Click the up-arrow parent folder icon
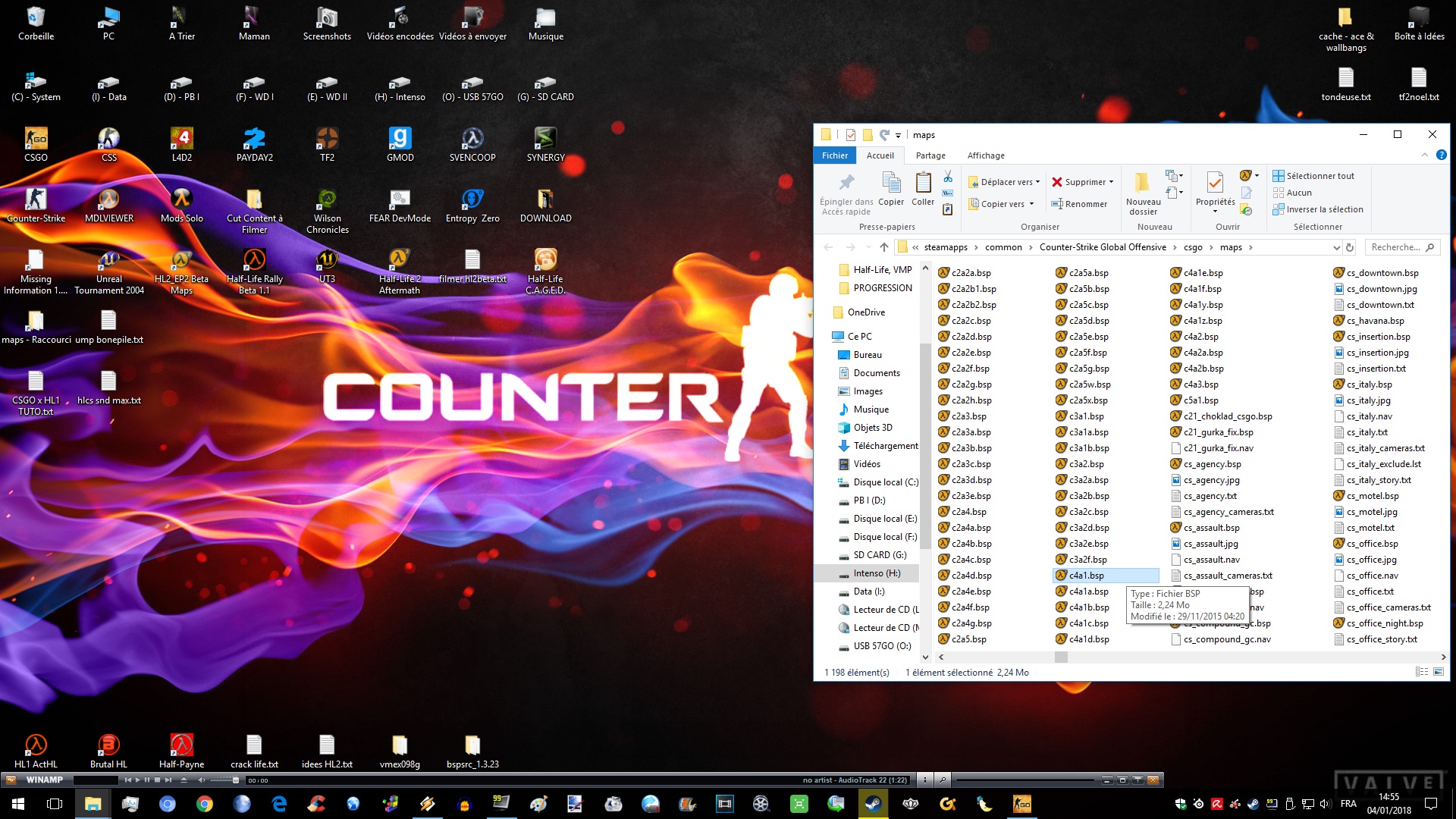The image size is (1456, 819). (x=883, y=247)
